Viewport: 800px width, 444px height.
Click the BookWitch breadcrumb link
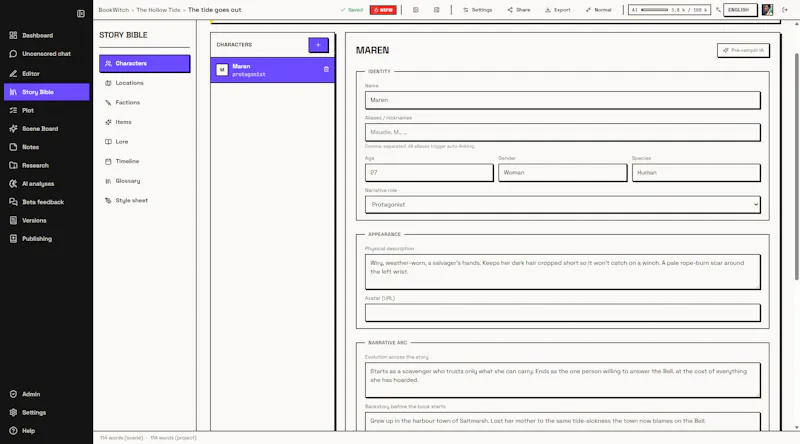point(114,10)
